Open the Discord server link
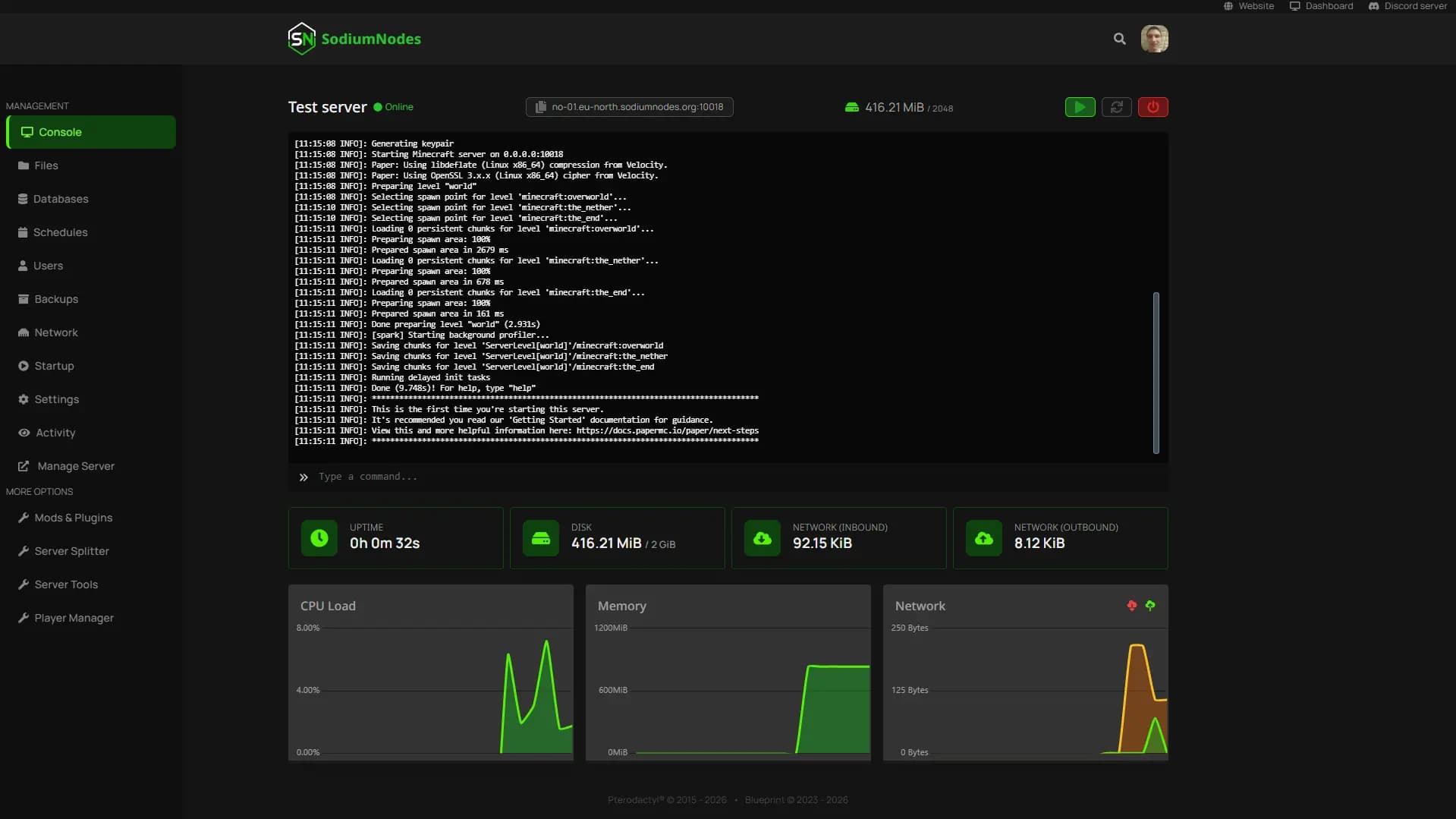This screenshot has height=819, width=1456. (1407, 6)
